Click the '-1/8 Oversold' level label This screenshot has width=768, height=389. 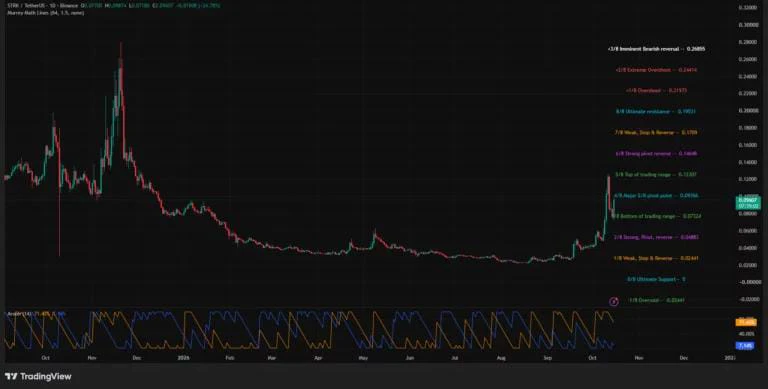[x=656, y=300]
